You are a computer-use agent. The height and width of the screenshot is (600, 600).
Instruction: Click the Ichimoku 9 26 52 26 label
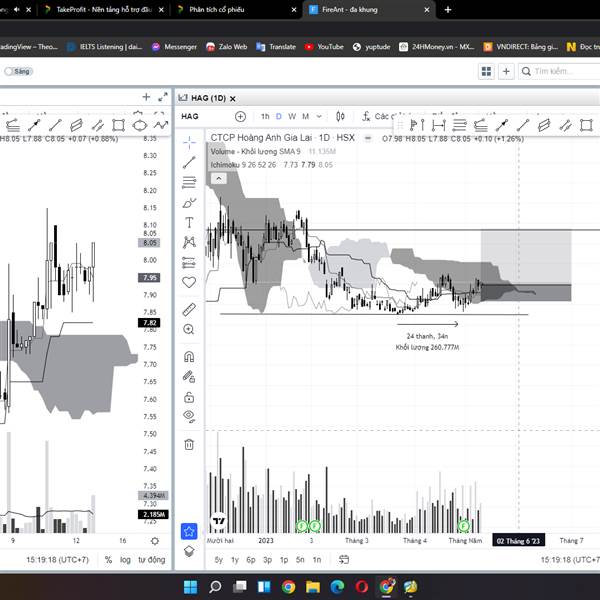point(243,165)
